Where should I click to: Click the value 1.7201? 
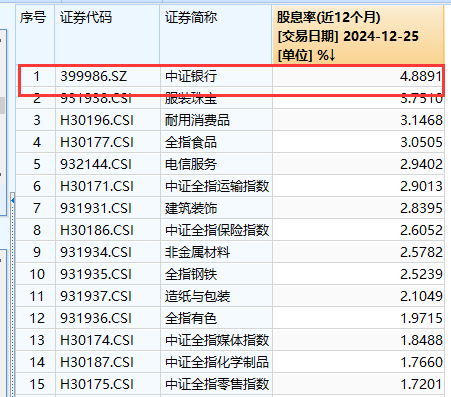click(x=421, y=384)
